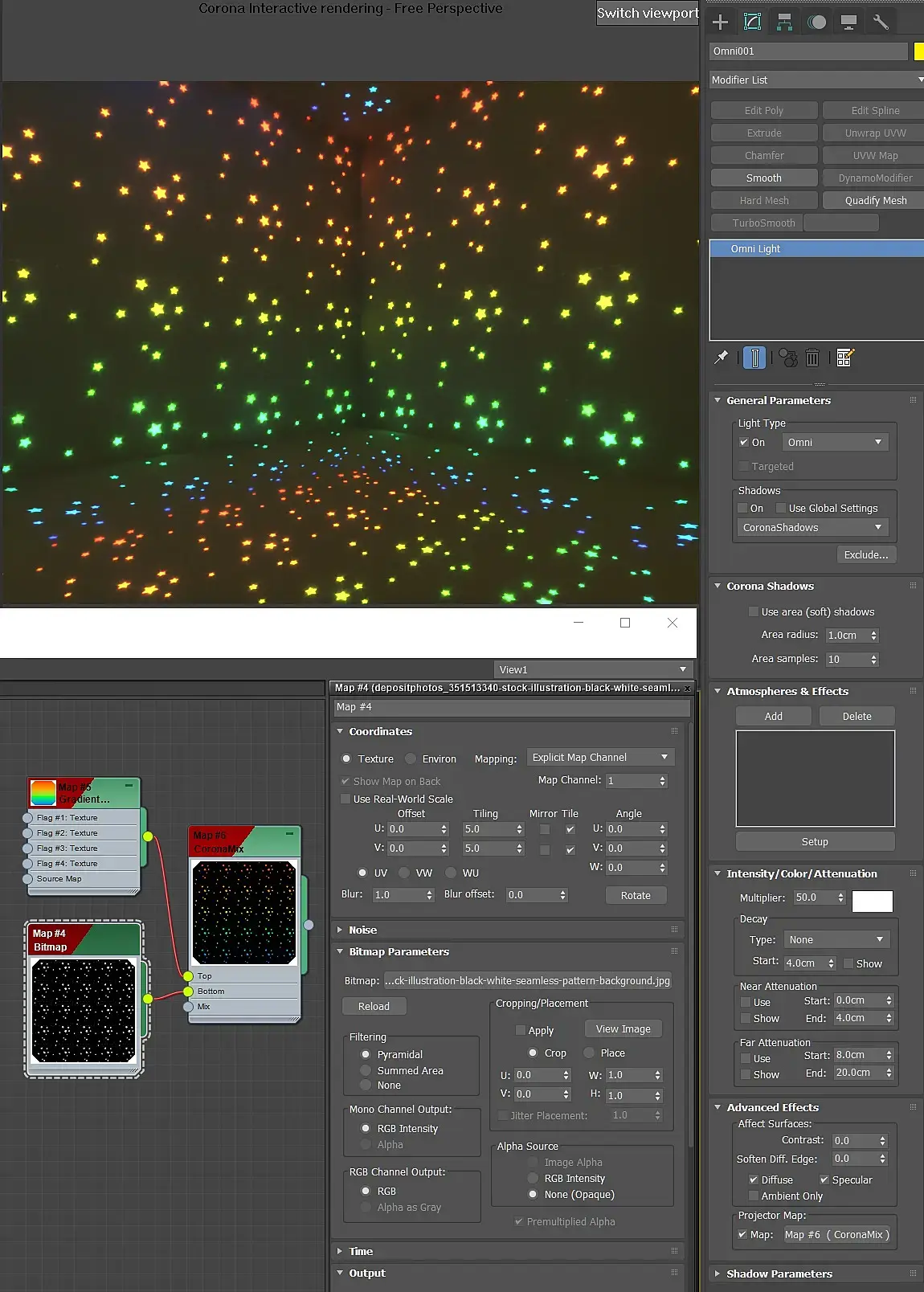This screenshot has width=924, height=1292.
Task: Click the Omni001 object name field
Action: pos(808,51)
